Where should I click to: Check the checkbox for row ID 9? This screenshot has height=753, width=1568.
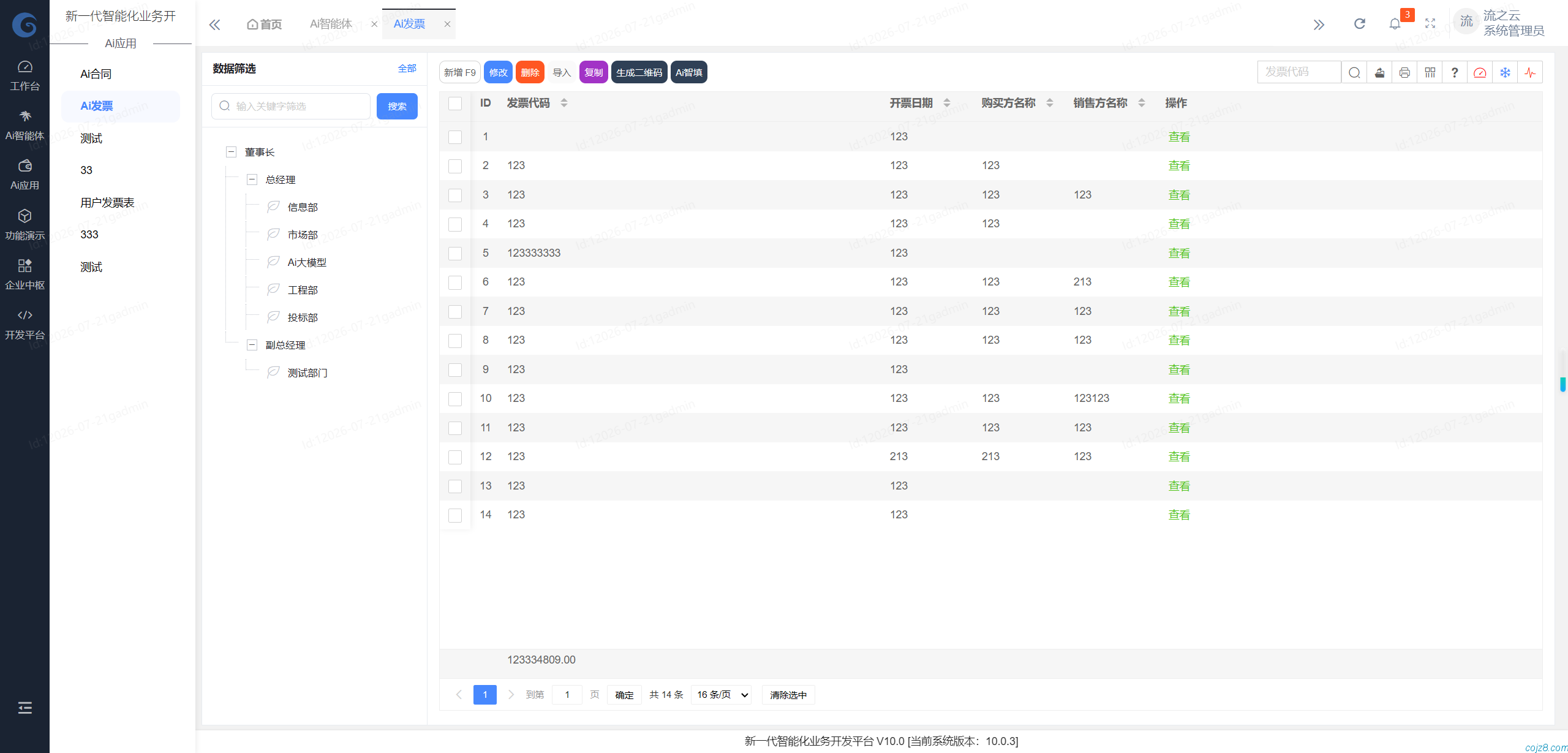[x=455, y=369]
